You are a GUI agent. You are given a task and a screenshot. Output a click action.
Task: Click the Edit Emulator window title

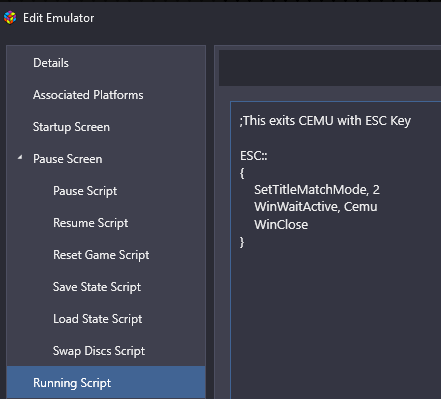pos(58,18)
